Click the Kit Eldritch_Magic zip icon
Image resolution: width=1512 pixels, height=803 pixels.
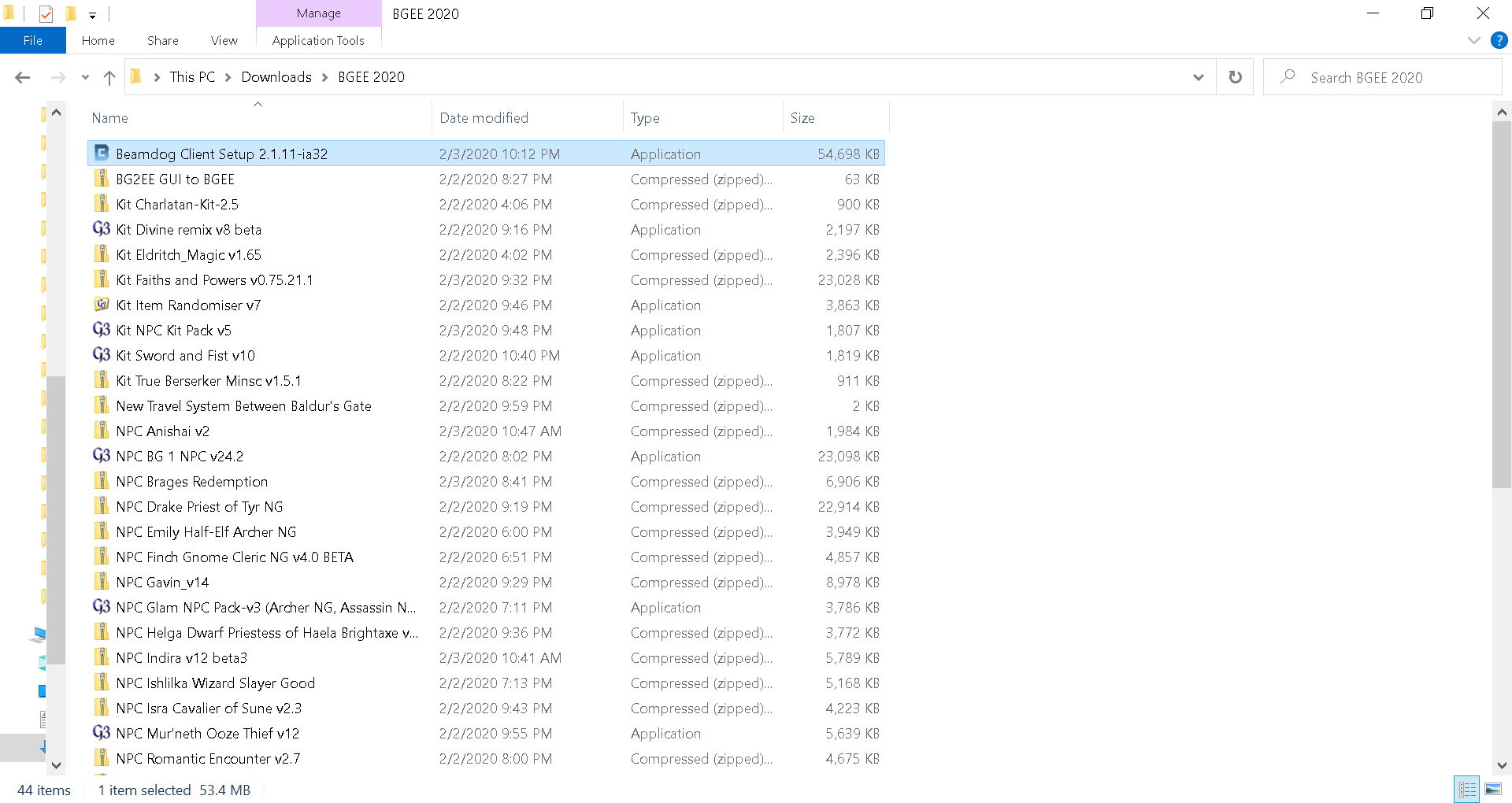point(102,254)
